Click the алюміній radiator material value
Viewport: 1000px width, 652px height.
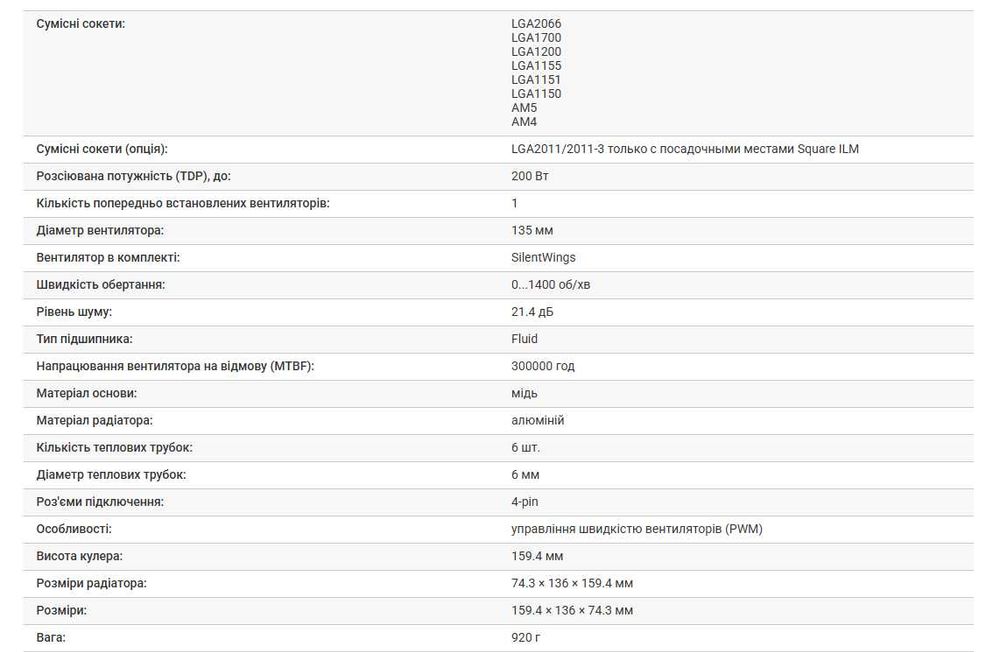538,420
